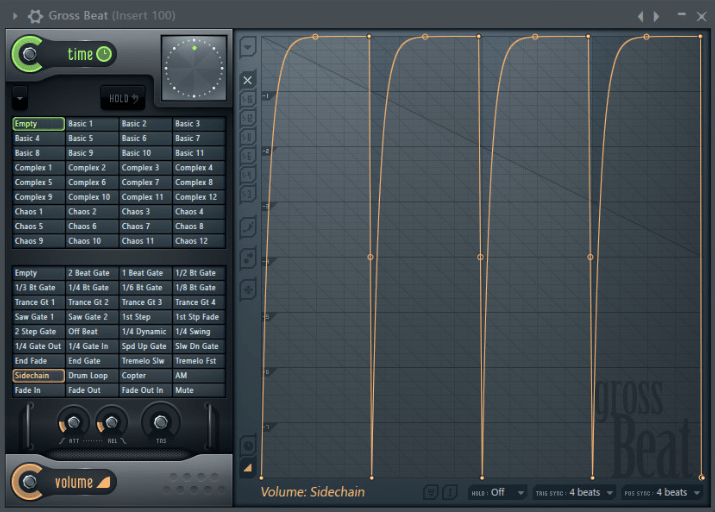This screenshot has width=715, height=512.
Task: Go to the next preset with the right arrow
Action: click(657, 16)
